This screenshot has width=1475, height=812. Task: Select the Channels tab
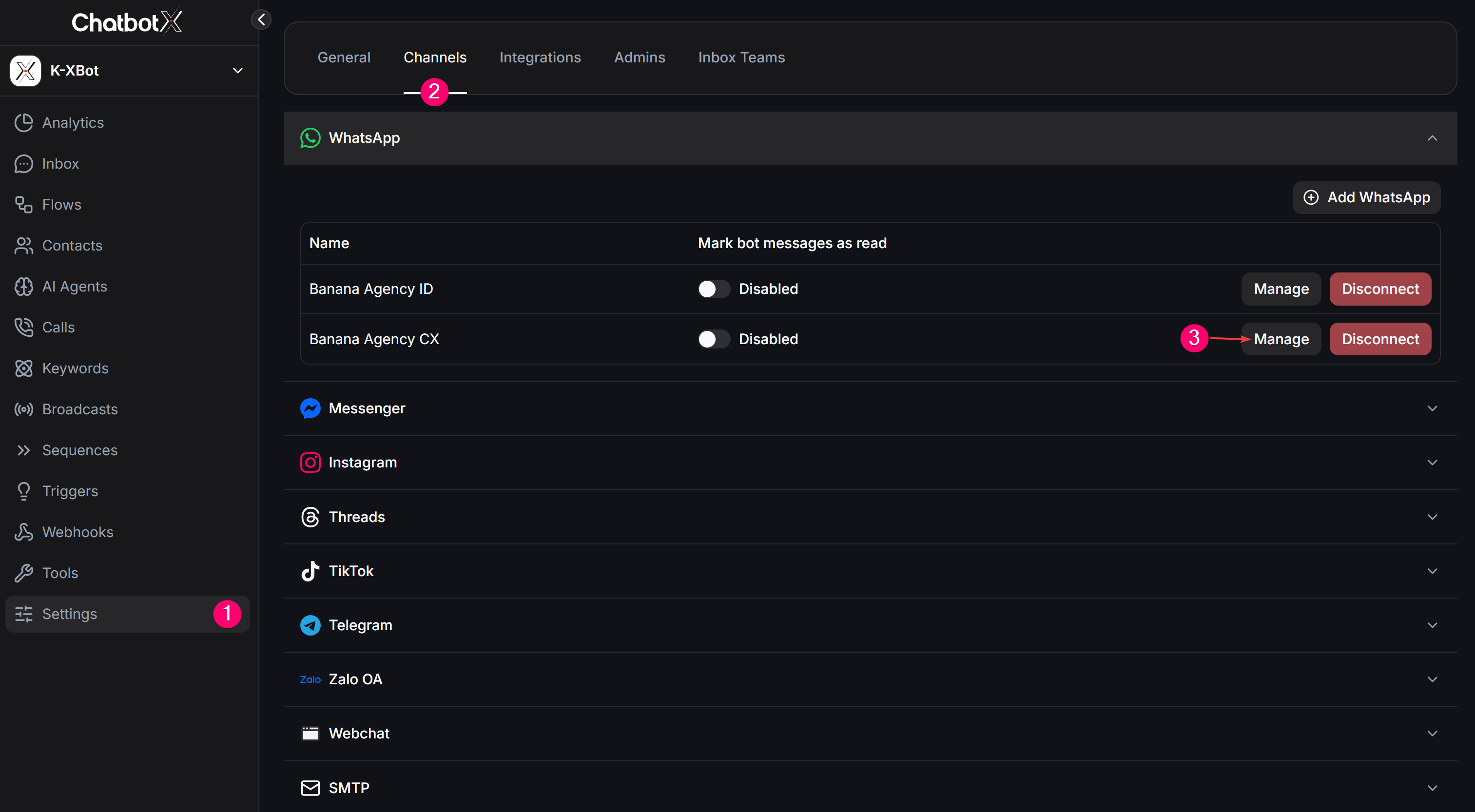coord(435,57)
